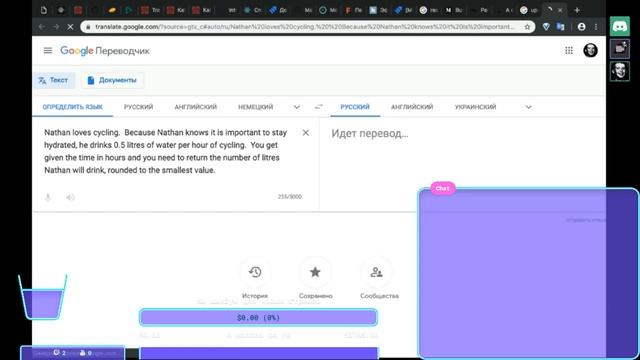640x360 pixels.
Task: Click the Google Translate extension icon
Action: (x=560, y=27)
